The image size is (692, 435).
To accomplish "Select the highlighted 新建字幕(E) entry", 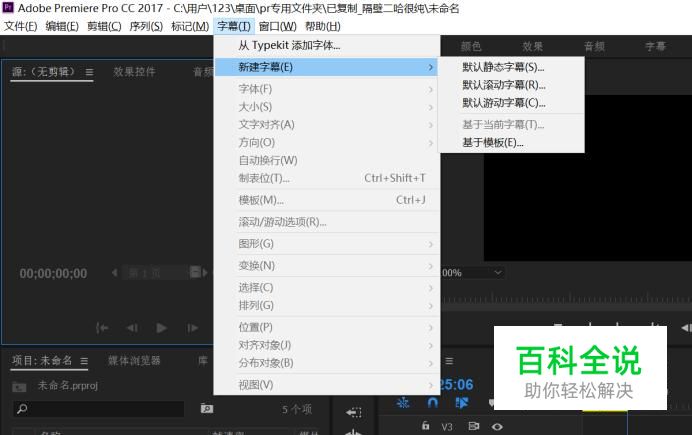I will [327, 67].
